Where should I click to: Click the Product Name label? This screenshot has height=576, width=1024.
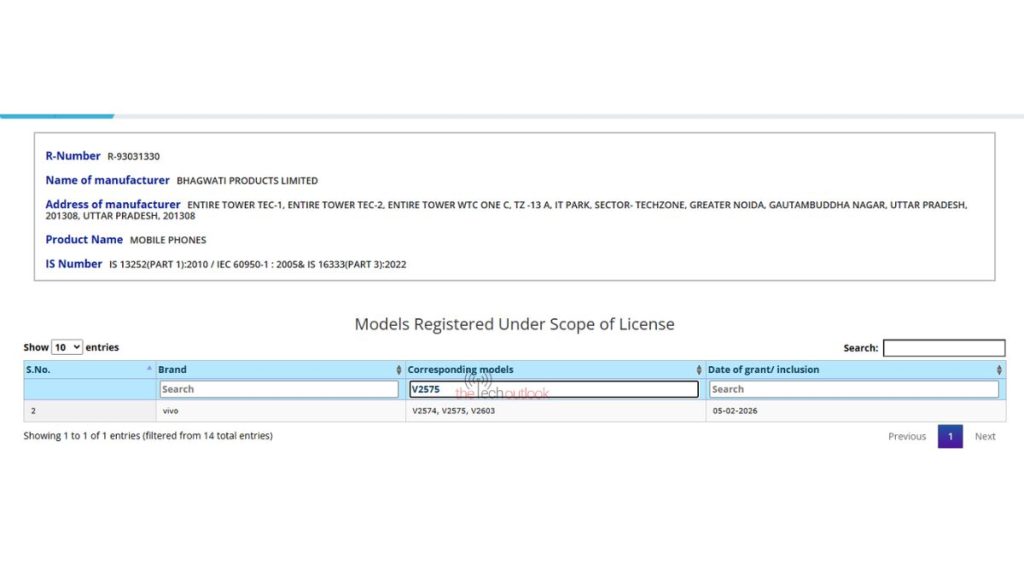(x=84, y=240)
